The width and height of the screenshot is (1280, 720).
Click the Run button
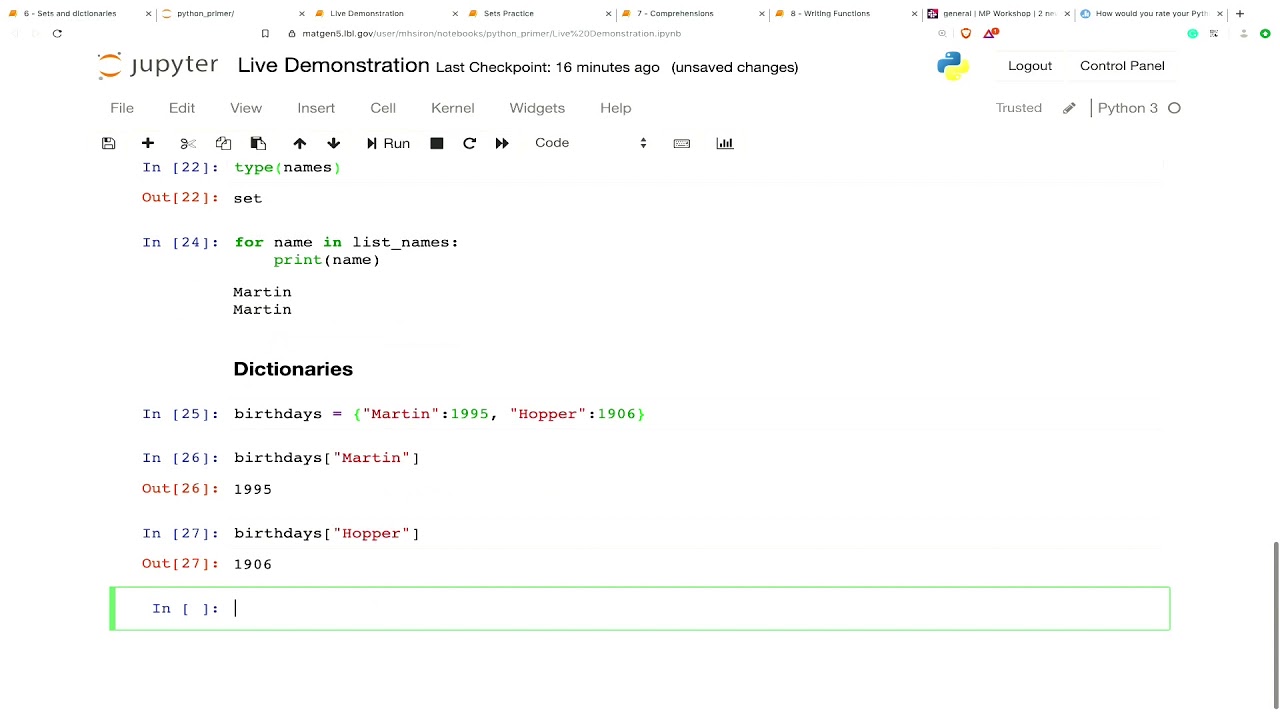(x=388, y=143)
